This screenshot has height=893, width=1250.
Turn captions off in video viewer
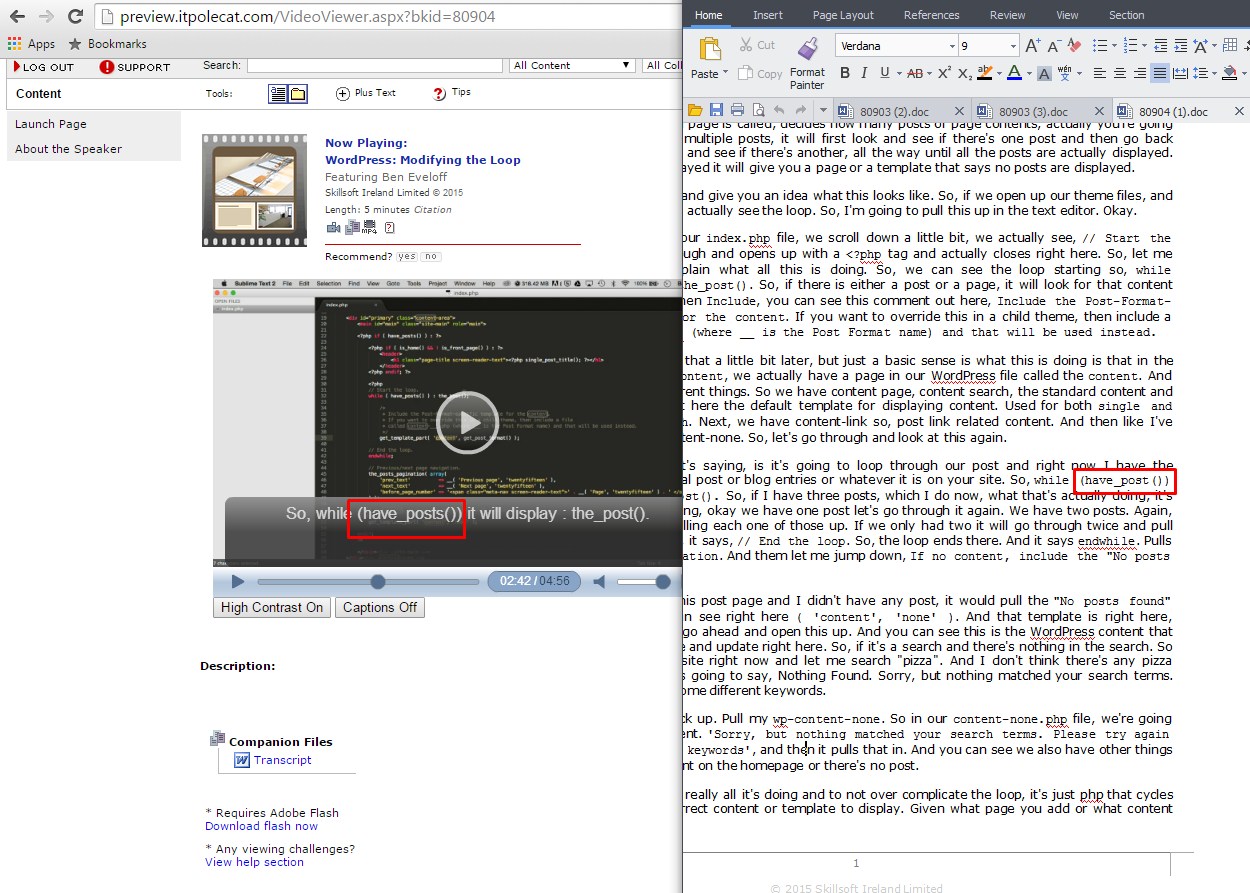point(380,608)
